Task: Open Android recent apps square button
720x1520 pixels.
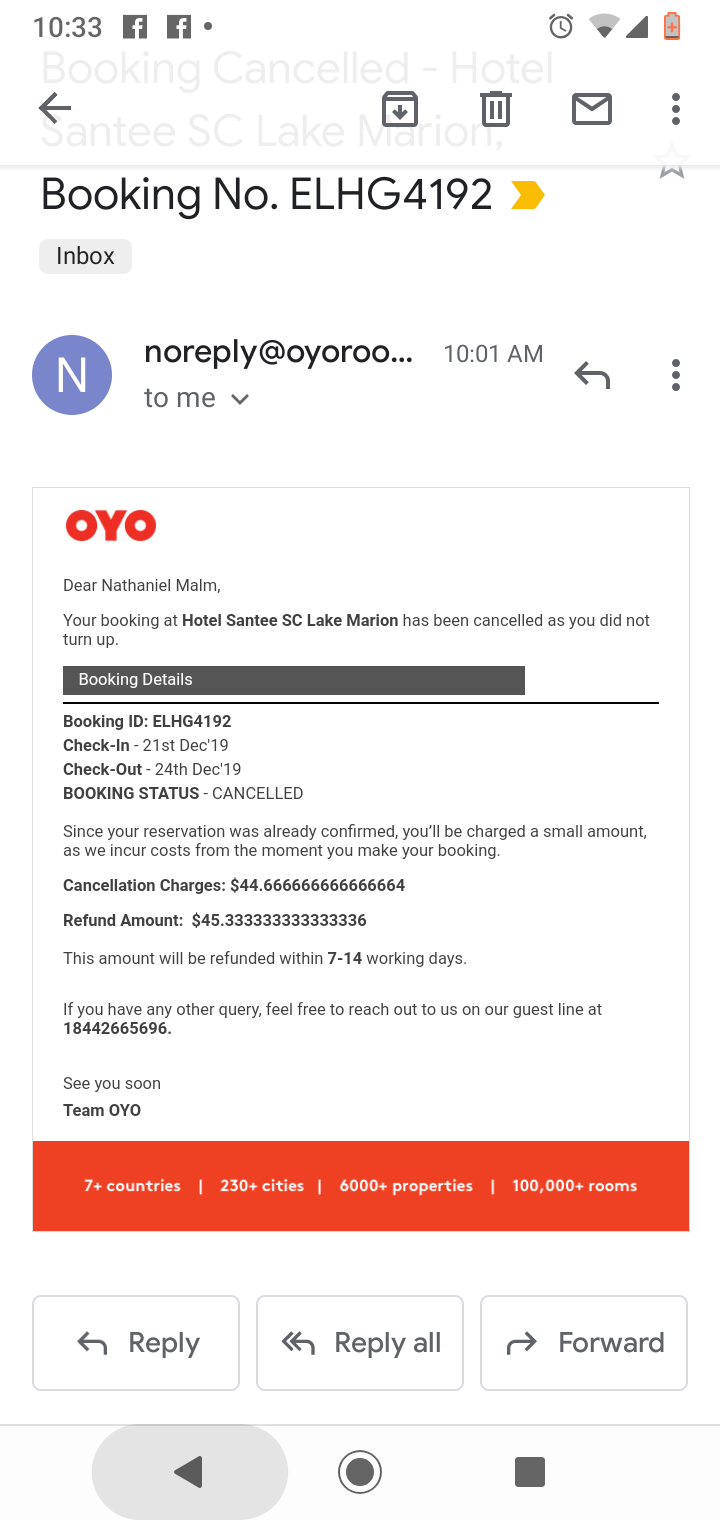Action: pos(529,1471)
